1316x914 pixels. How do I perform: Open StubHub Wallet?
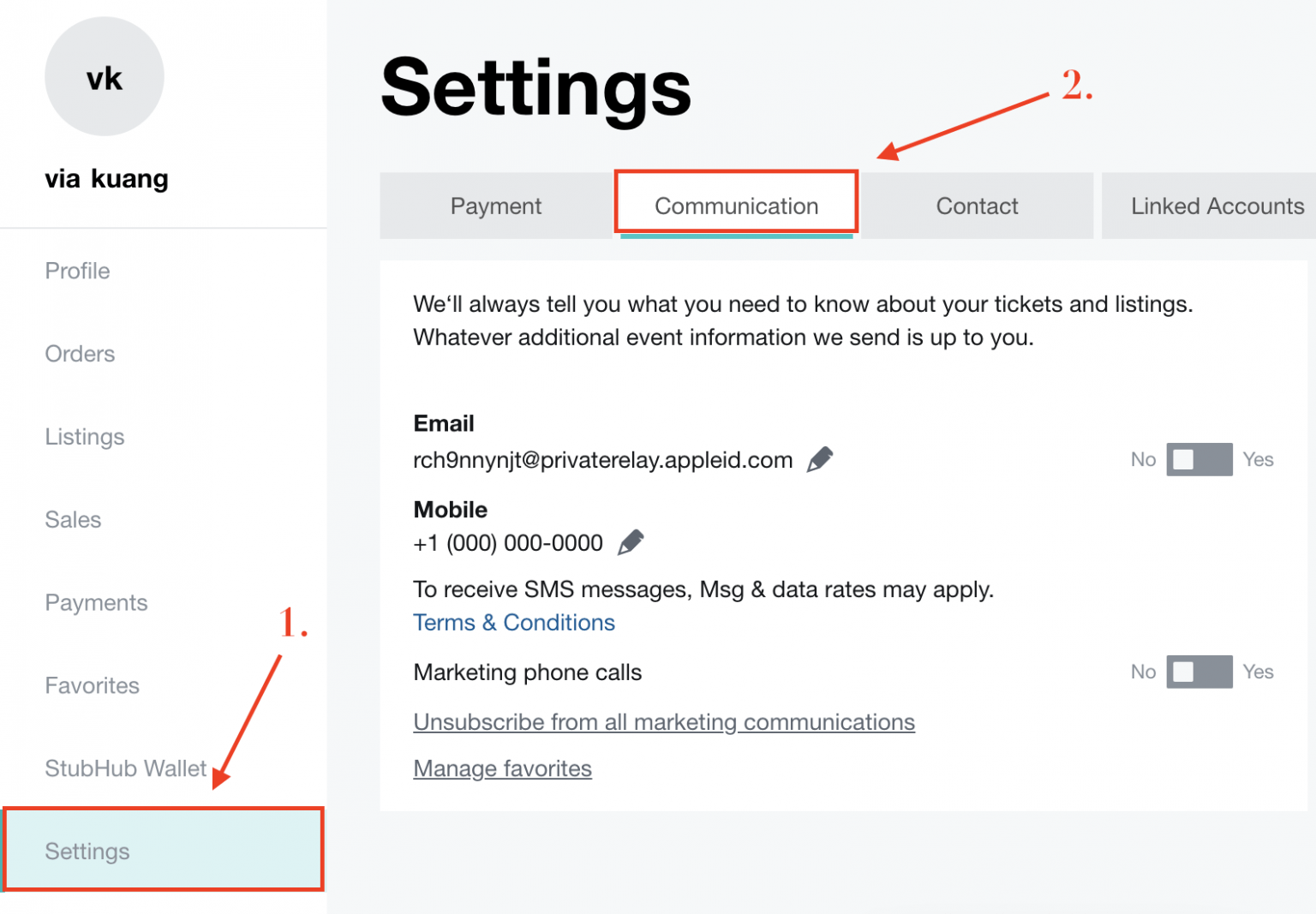click(126, 768)
